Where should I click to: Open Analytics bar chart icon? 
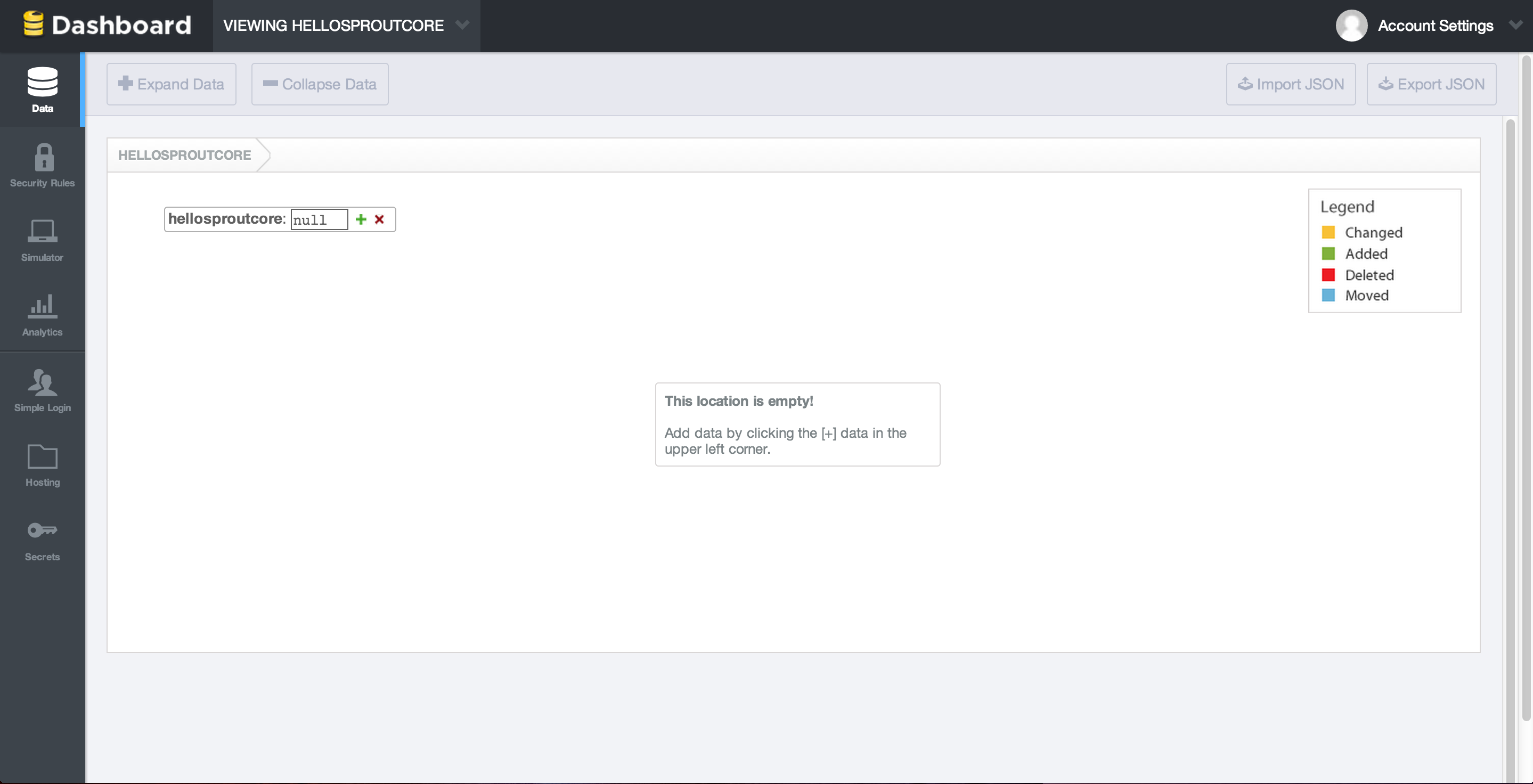[x=42, y=306]
